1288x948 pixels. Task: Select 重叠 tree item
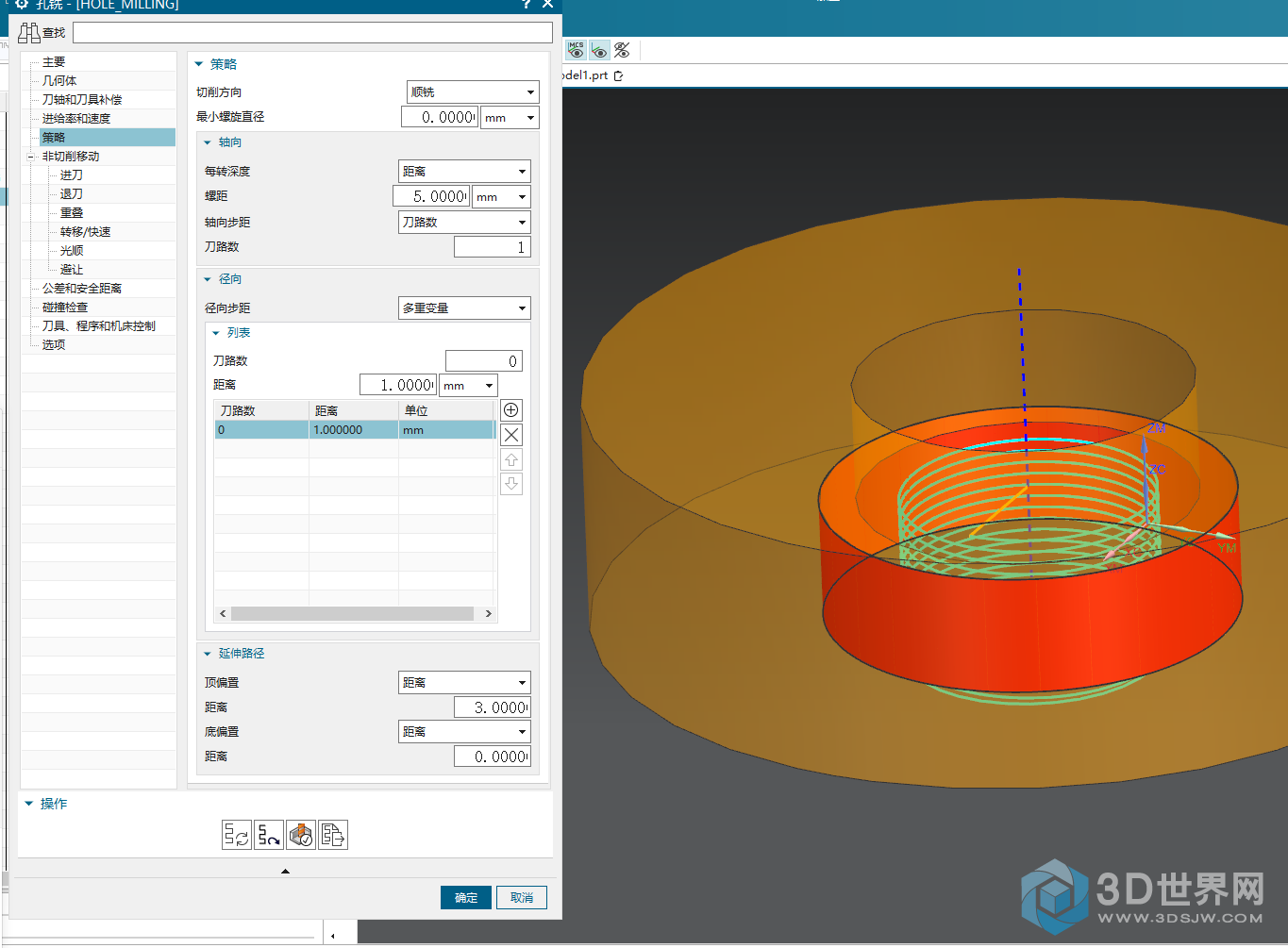[72, 212]
